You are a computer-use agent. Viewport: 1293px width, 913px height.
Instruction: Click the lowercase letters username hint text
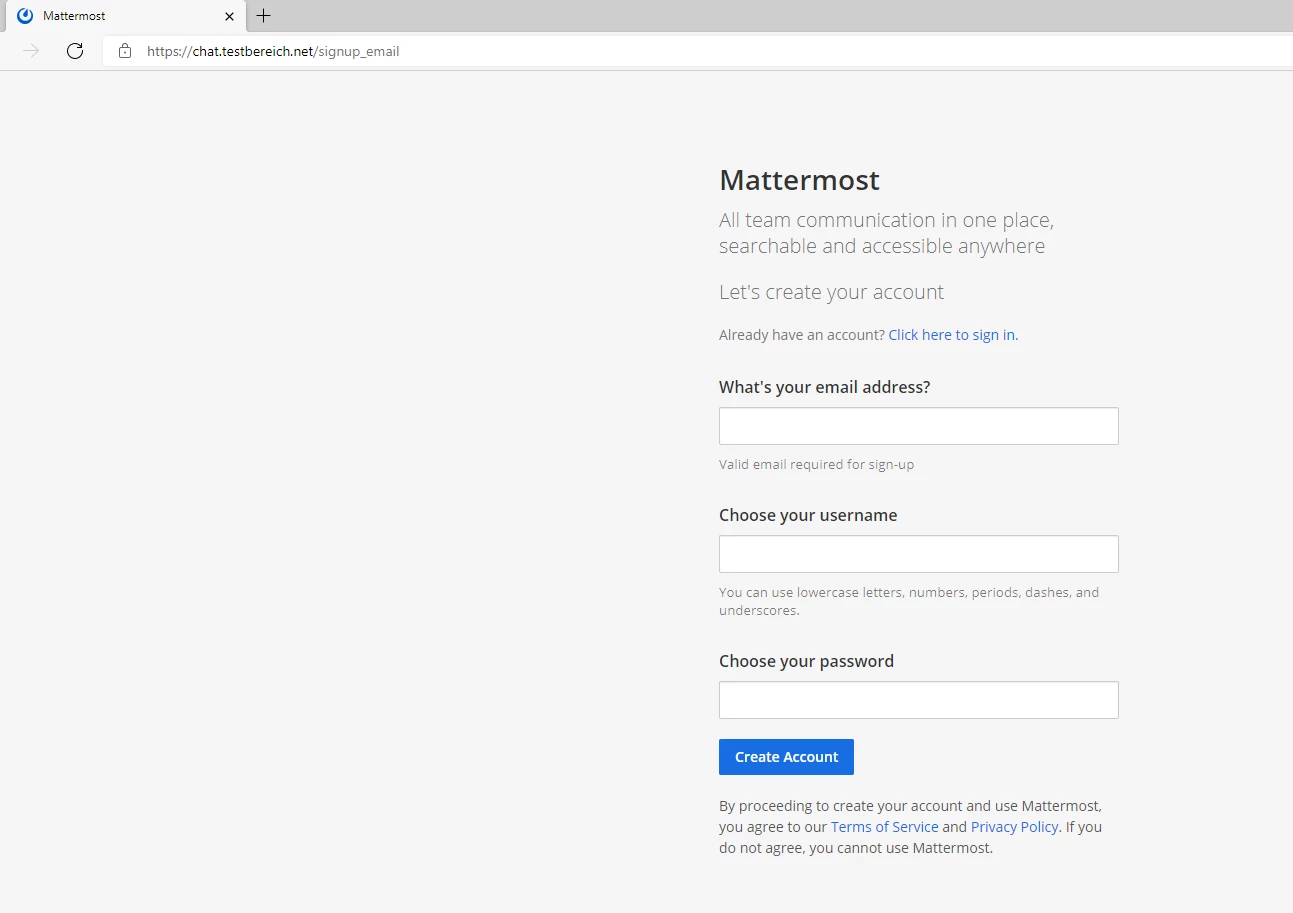(x=909, y=601)
